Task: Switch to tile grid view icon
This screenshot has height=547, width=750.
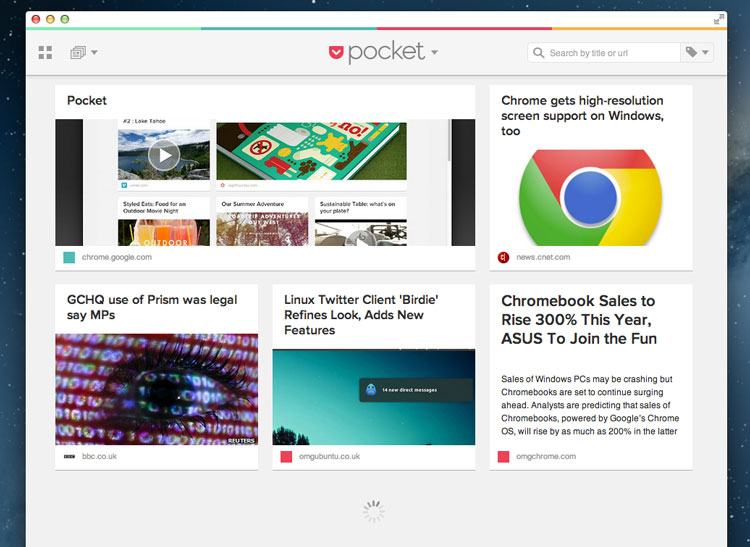Action: [45, 53]
